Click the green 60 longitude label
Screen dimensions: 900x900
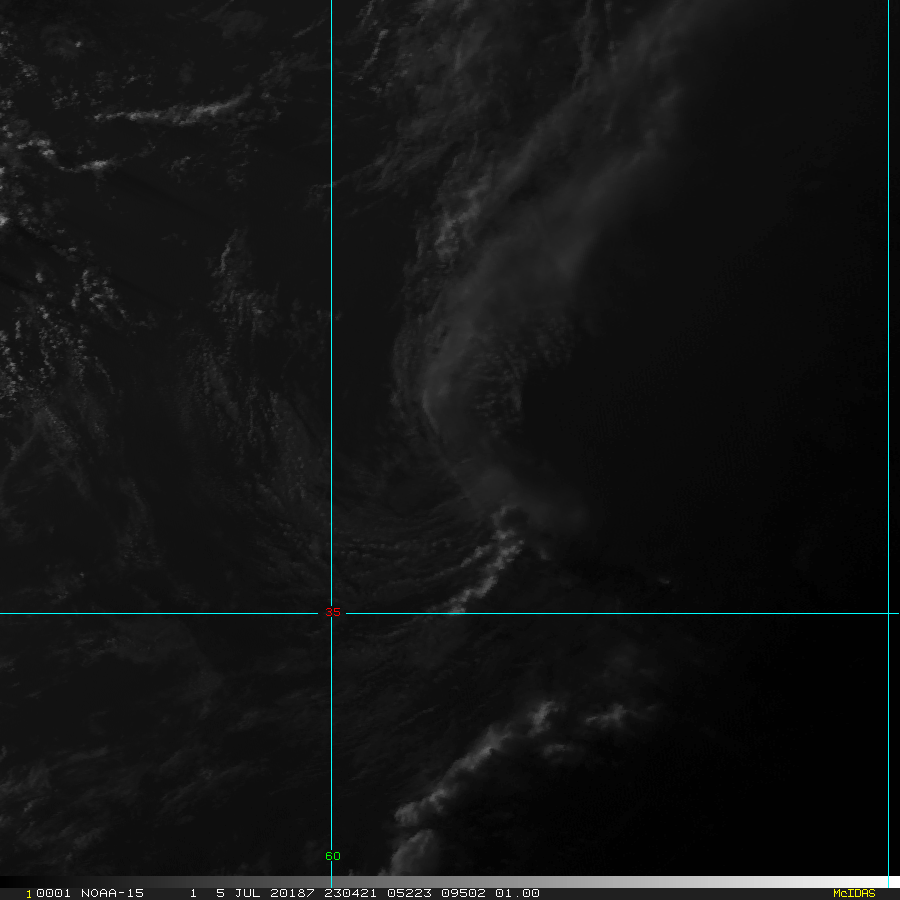(x=332, y=856)
